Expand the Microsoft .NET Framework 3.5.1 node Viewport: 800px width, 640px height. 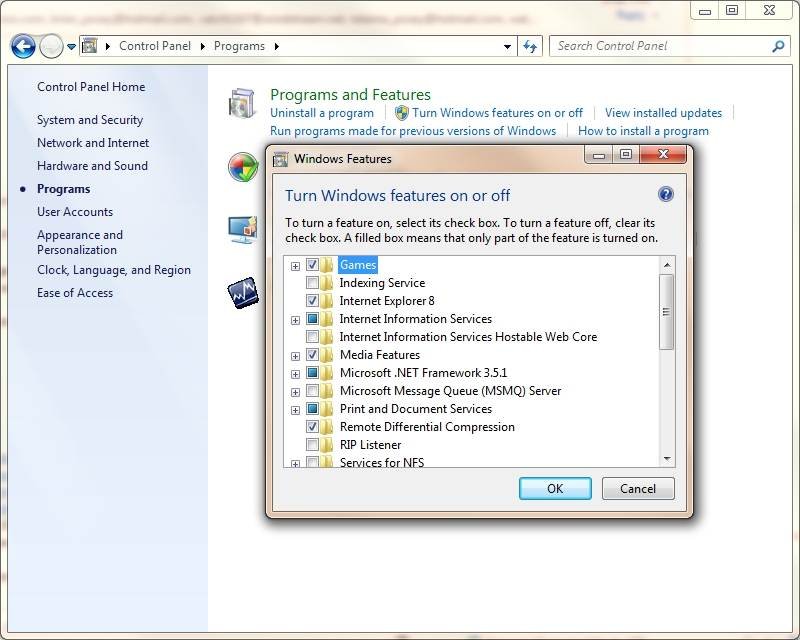pos(295,374)
